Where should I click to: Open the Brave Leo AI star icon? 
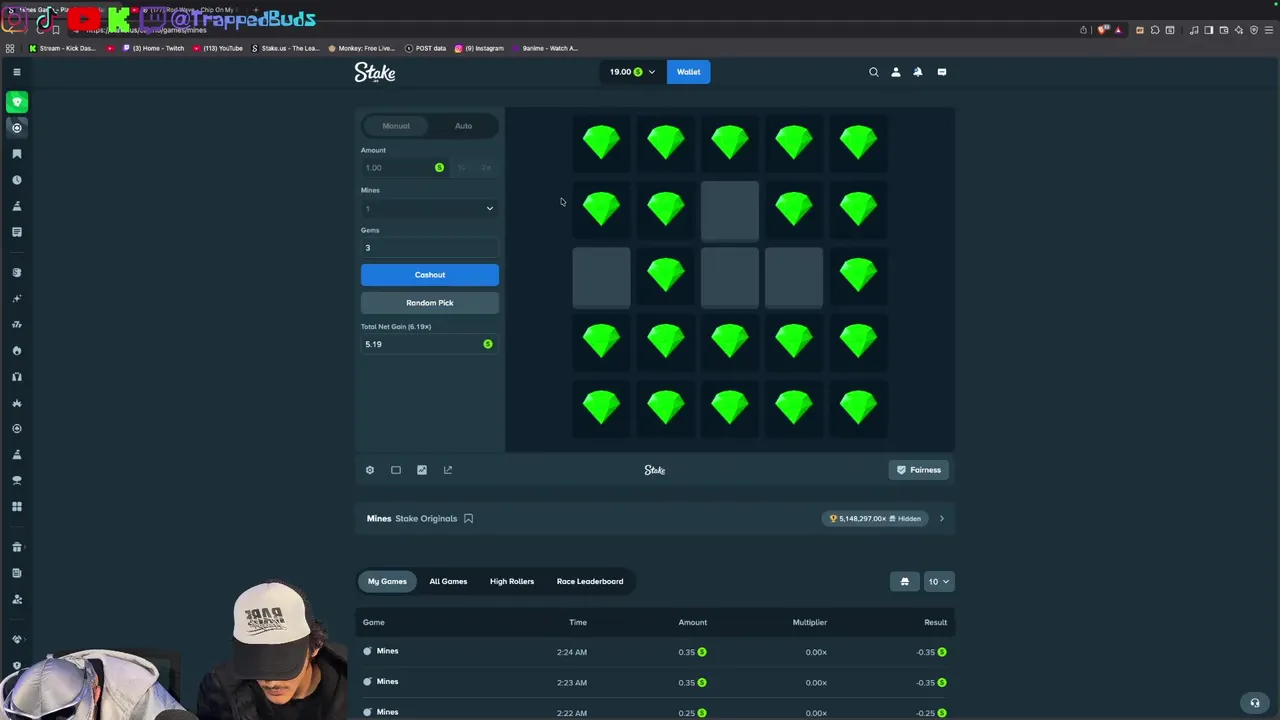[1240, 30]
